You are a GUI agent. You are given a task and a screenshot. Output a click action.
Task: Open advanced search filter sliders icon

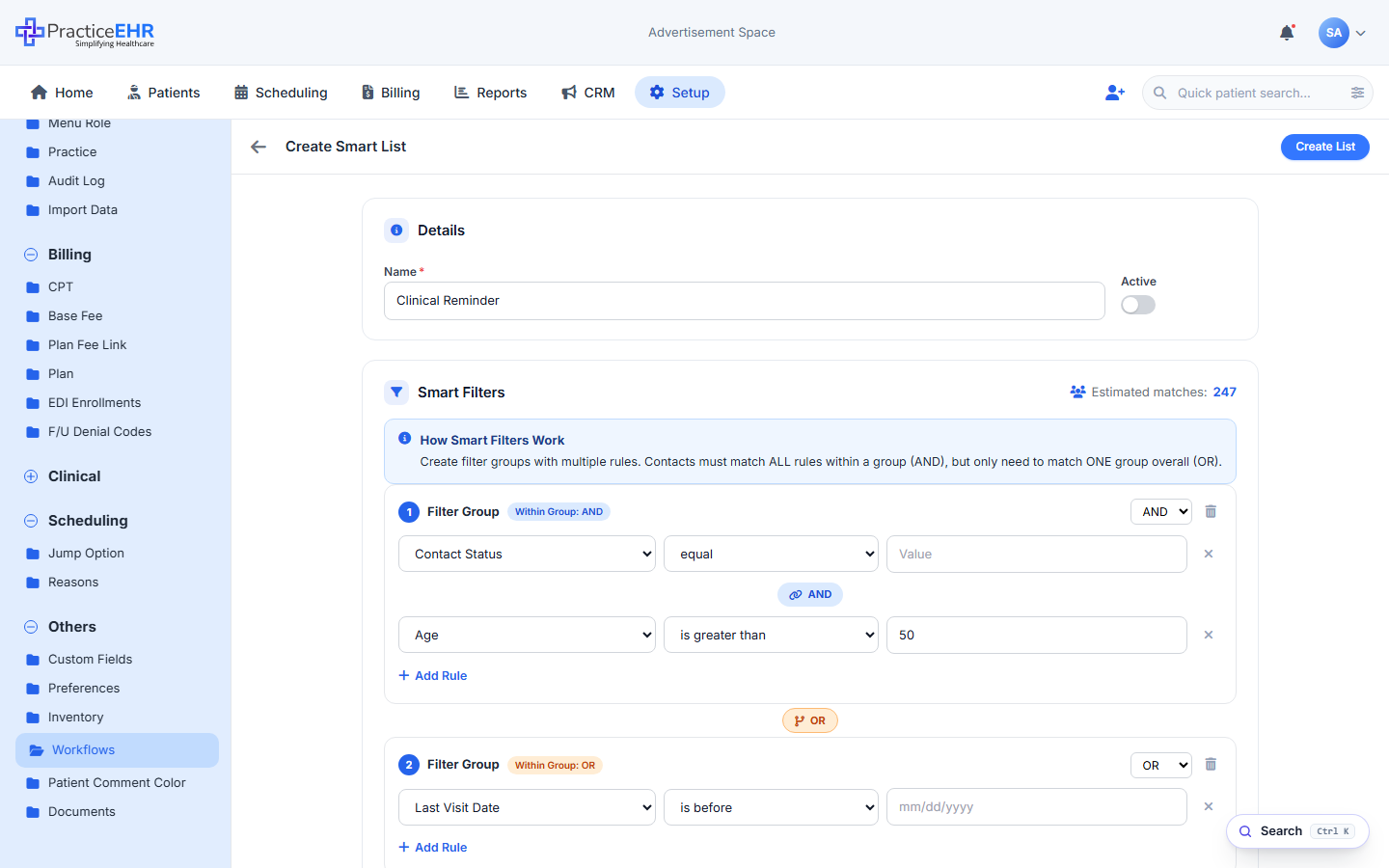[x=1357, y=93]
